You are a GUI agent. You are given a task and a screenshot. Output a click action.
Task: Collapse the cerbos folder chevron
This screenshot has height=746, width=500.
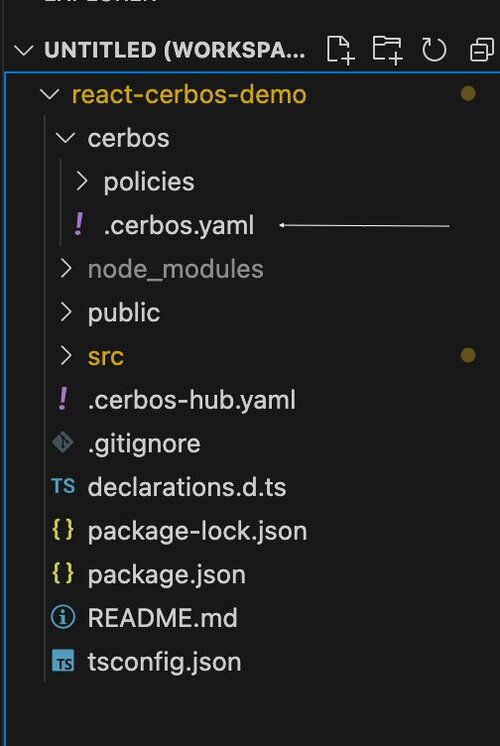point(65,138)
